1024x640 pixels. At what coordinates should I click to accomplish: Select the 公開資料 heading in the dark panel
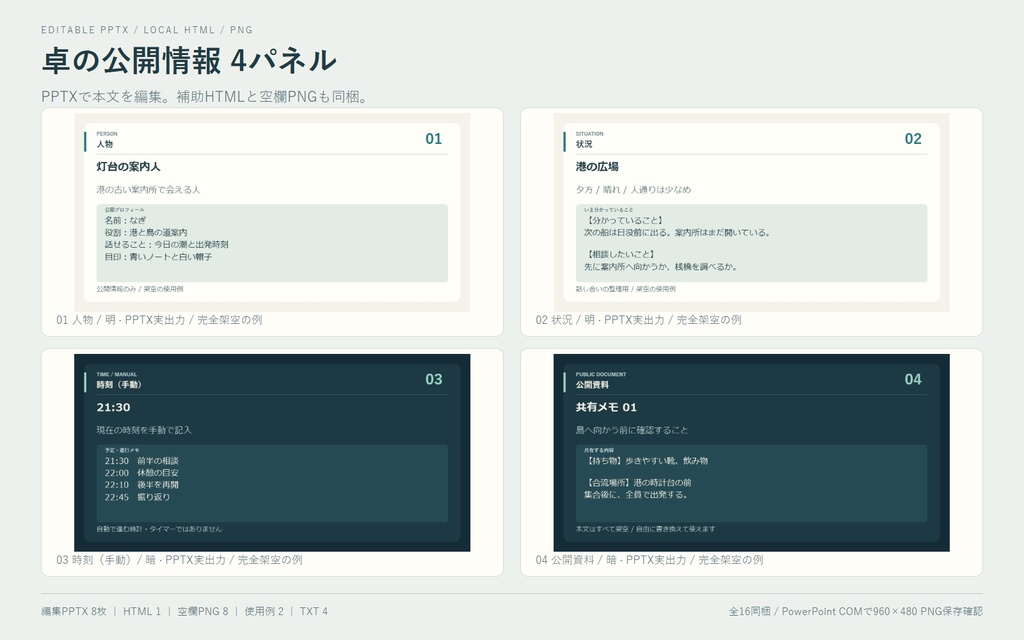coord(592,385)
